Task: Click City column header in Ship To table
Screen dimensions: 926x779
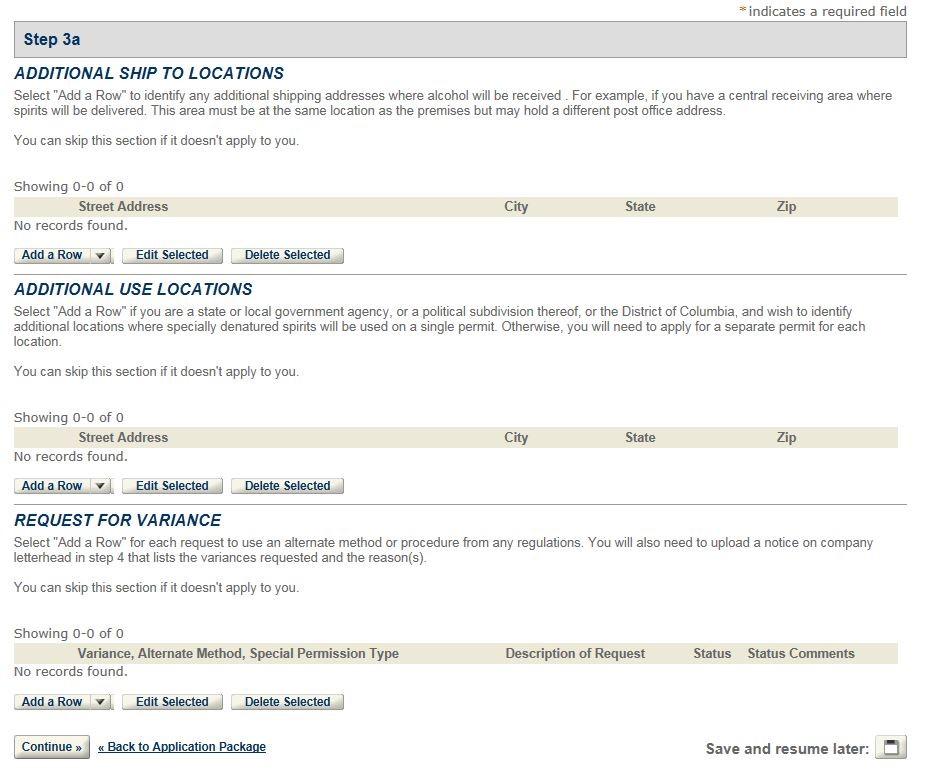Action: (516, 207)
